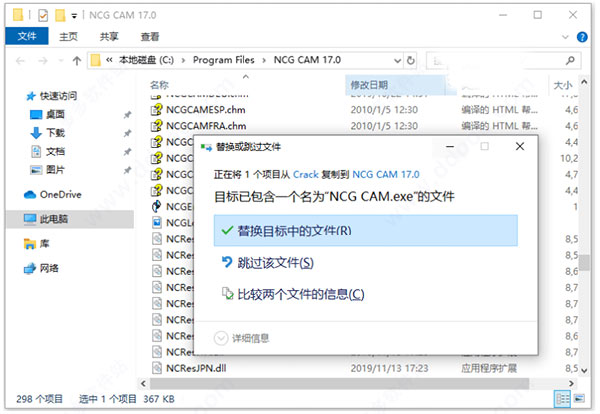Select 库 in navigation pane
The height and width of the screenshot is (414, 600).
click(44, 243)
